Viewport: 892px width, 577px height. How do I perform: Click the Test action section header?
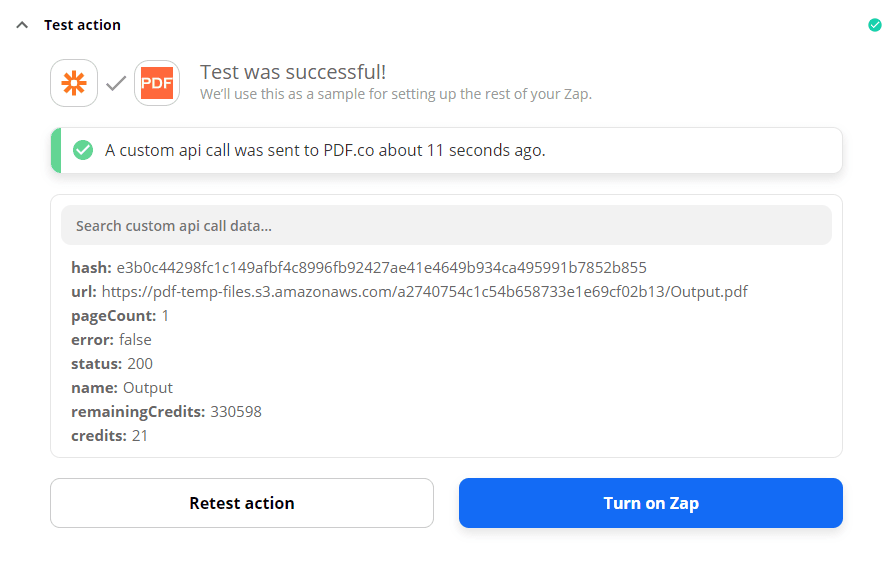coord(82,25)
